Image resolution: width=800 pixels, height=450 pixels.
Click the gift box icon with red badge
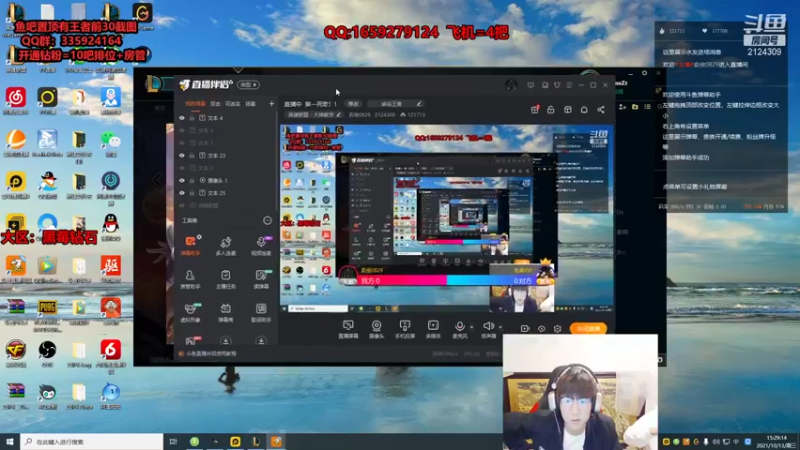click(535, 109)
